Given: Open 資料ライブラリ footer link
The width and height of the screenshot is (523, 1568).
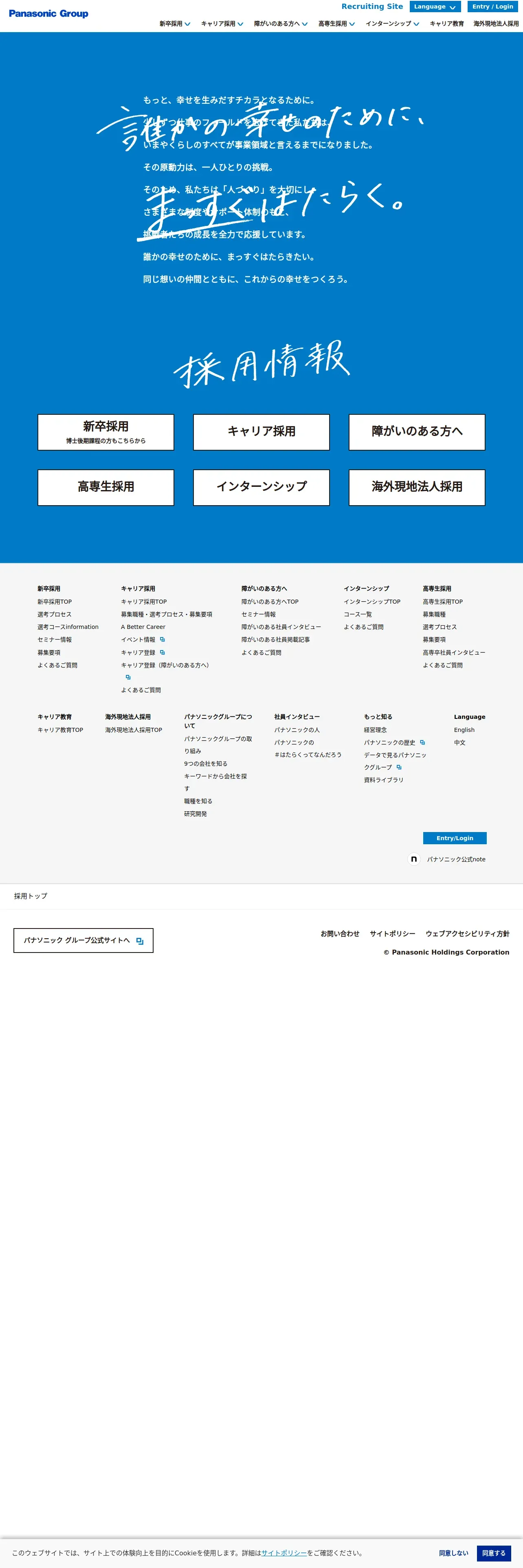Looking at the screenshot, I should pyautogui.click(x=384, y=780).
